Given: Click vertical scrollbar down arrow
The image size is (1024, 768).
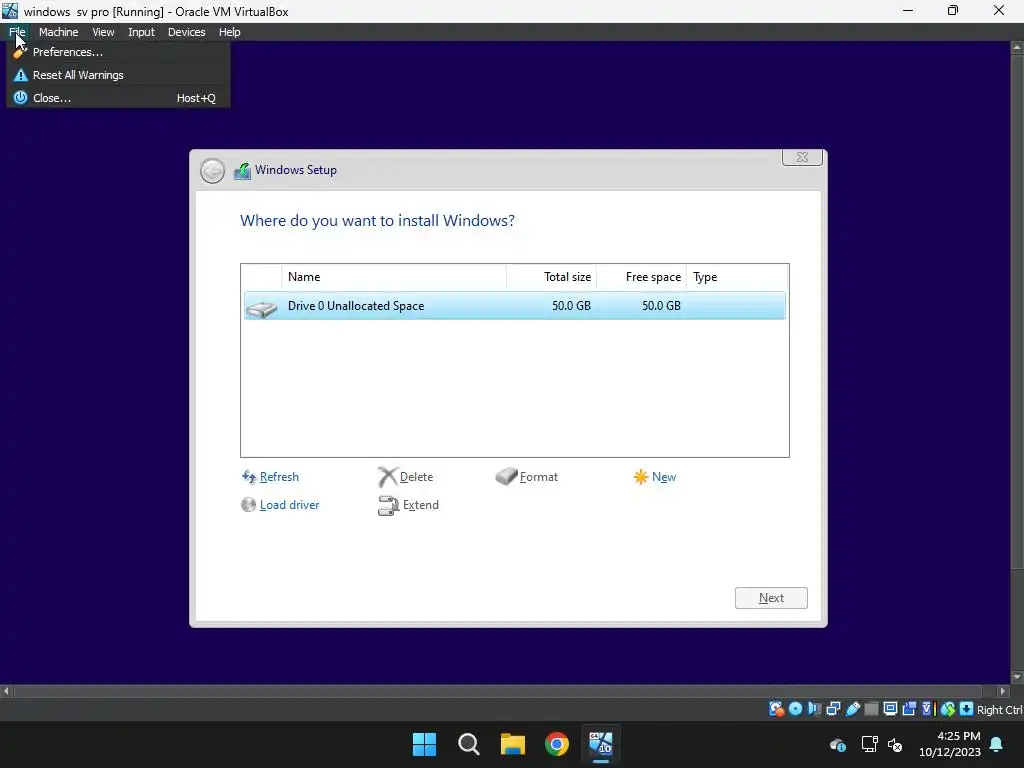Looking at the screenshot, I should tap(1017, 677).
